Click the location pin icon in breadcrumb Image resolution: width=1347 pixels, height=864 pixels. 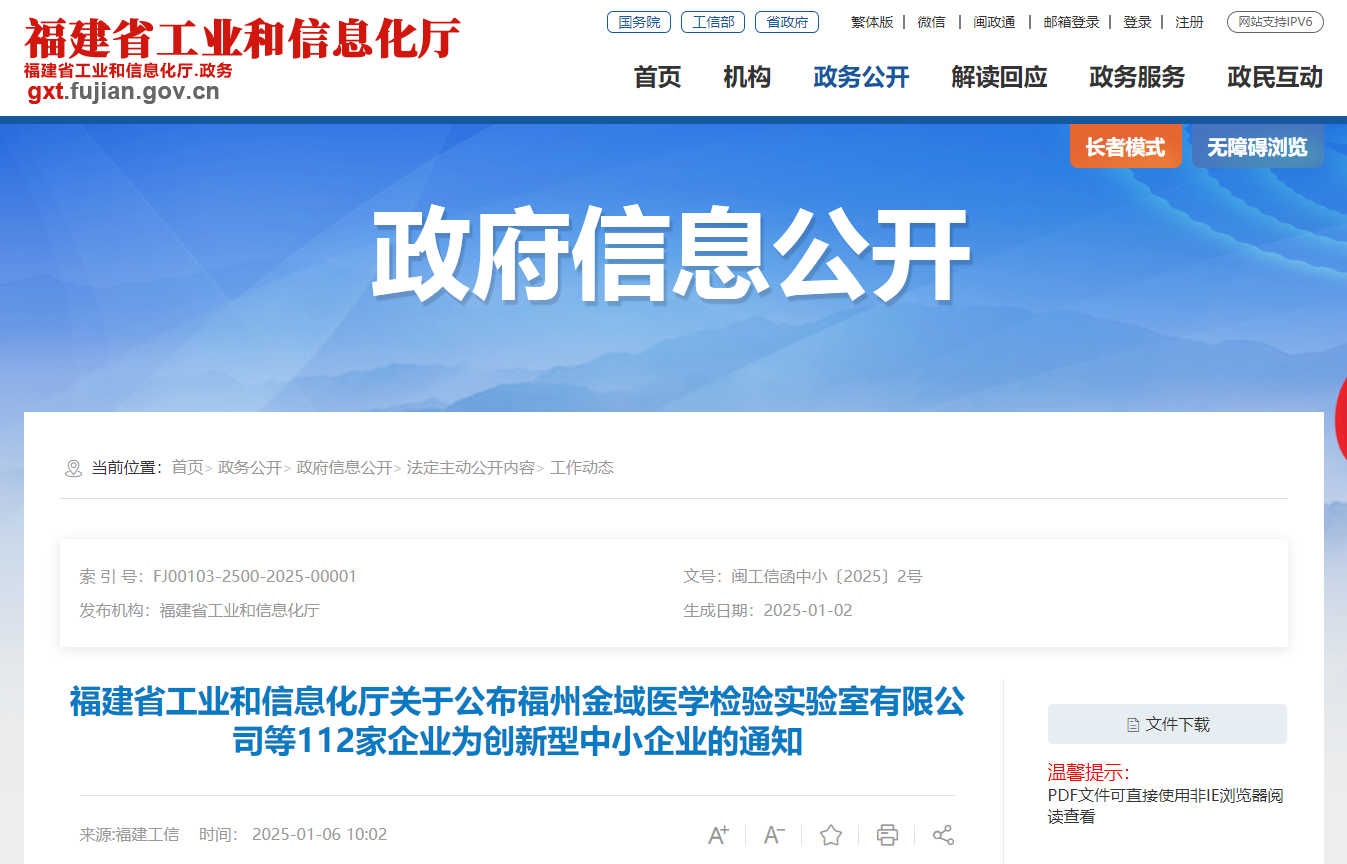pos(73,468)
